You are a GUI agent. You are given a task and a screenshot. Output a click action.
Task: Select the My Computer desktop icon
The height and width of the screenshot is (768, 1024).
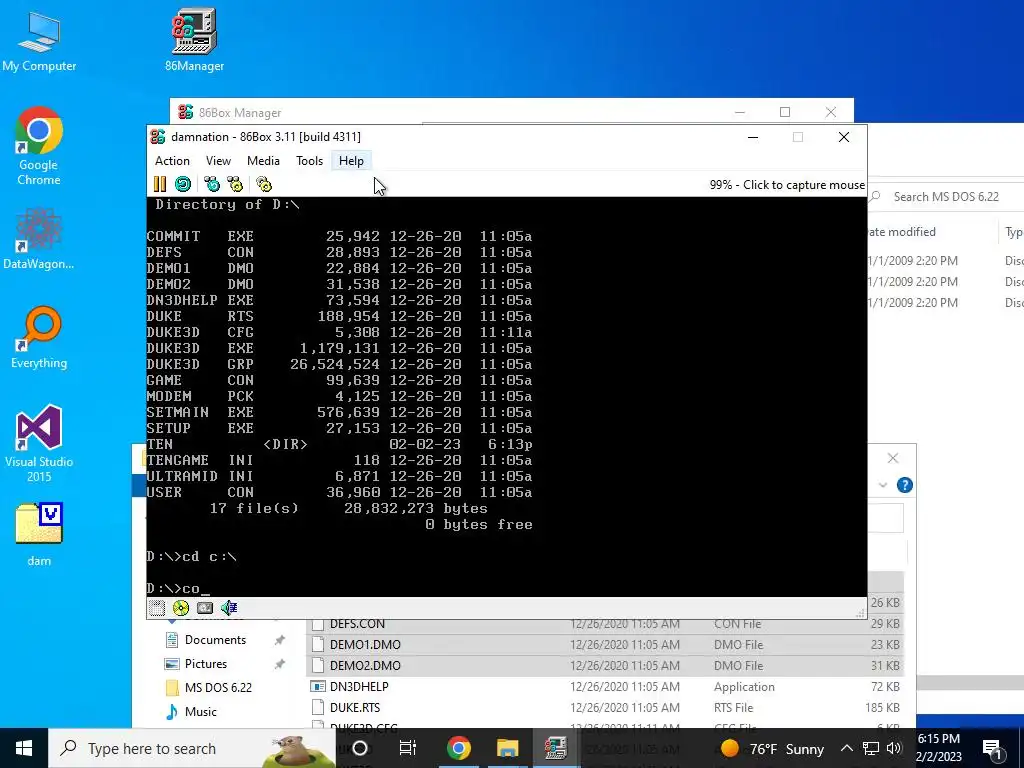click(39, 40)
